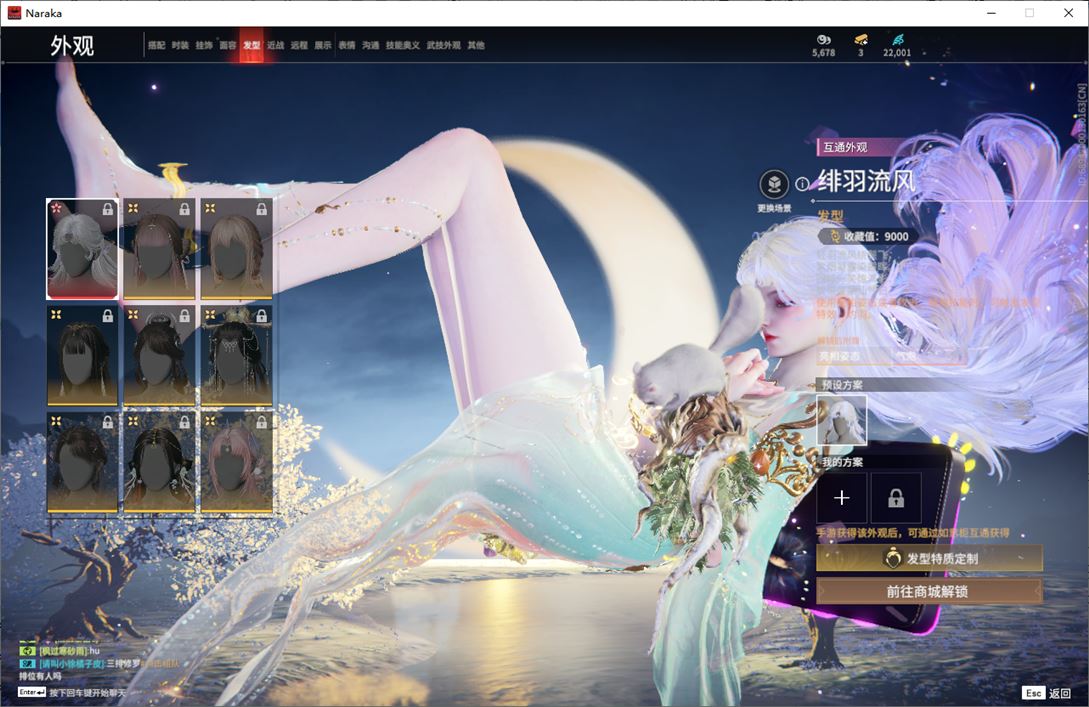Select the white-haired hairstyle in the first slot
The width and height of the screenshot is (1089, 707).
[x=82, y=249]
